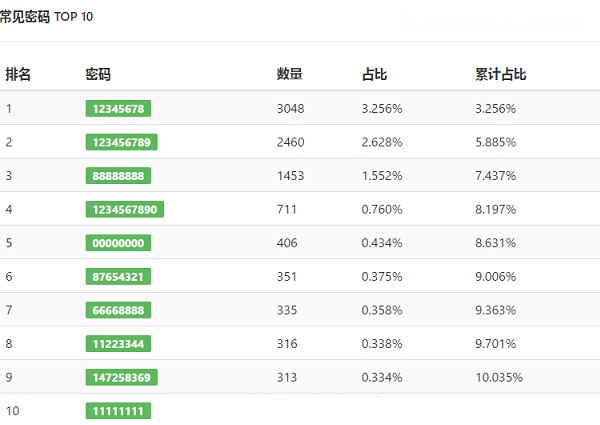This screenshot has width=600, height=425.
Task: Click the 3048 count cell
Action: 290,108
